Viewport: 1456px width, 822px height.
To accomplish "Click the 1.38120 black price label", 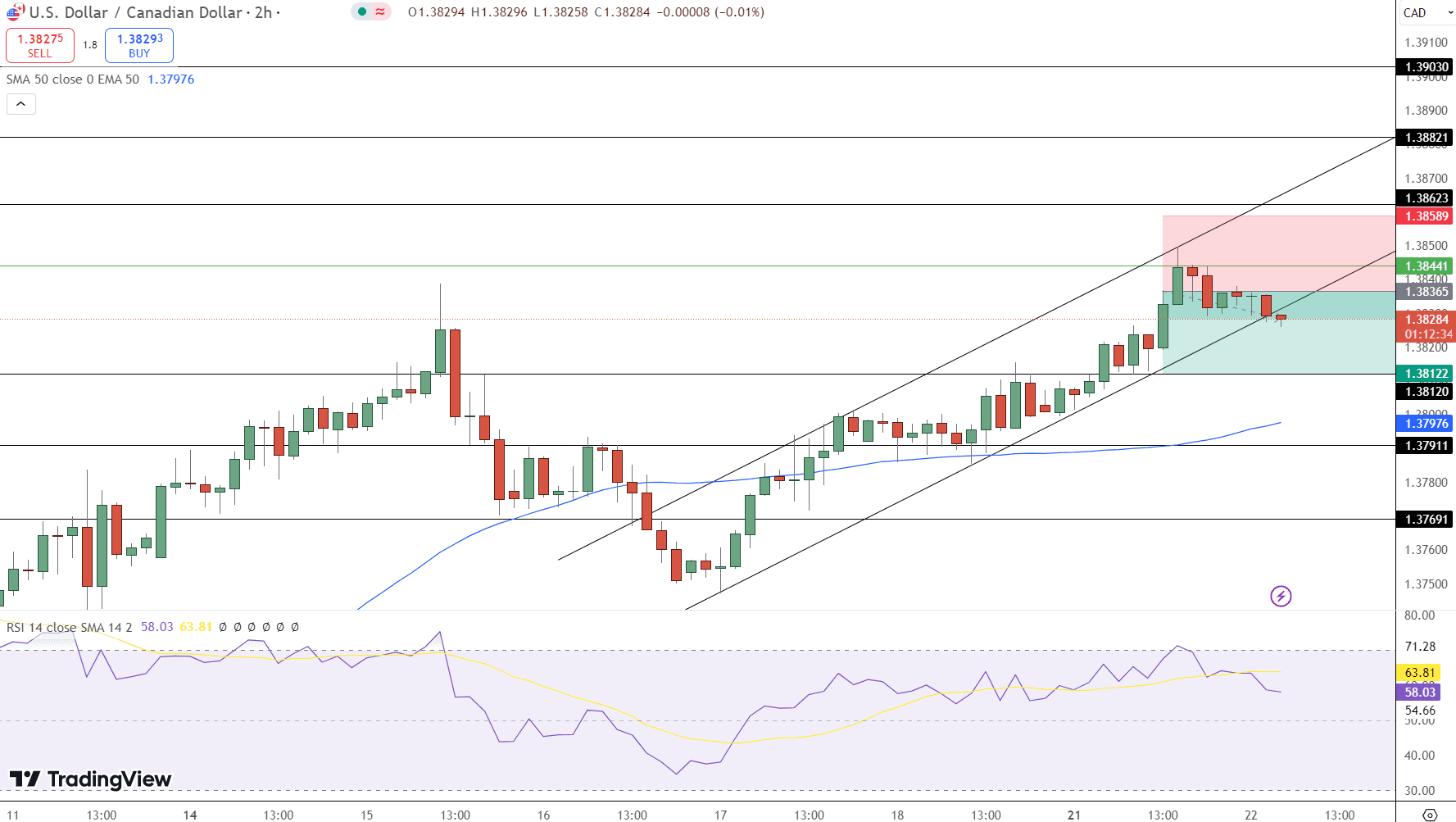I will [x=1426, y=392].
